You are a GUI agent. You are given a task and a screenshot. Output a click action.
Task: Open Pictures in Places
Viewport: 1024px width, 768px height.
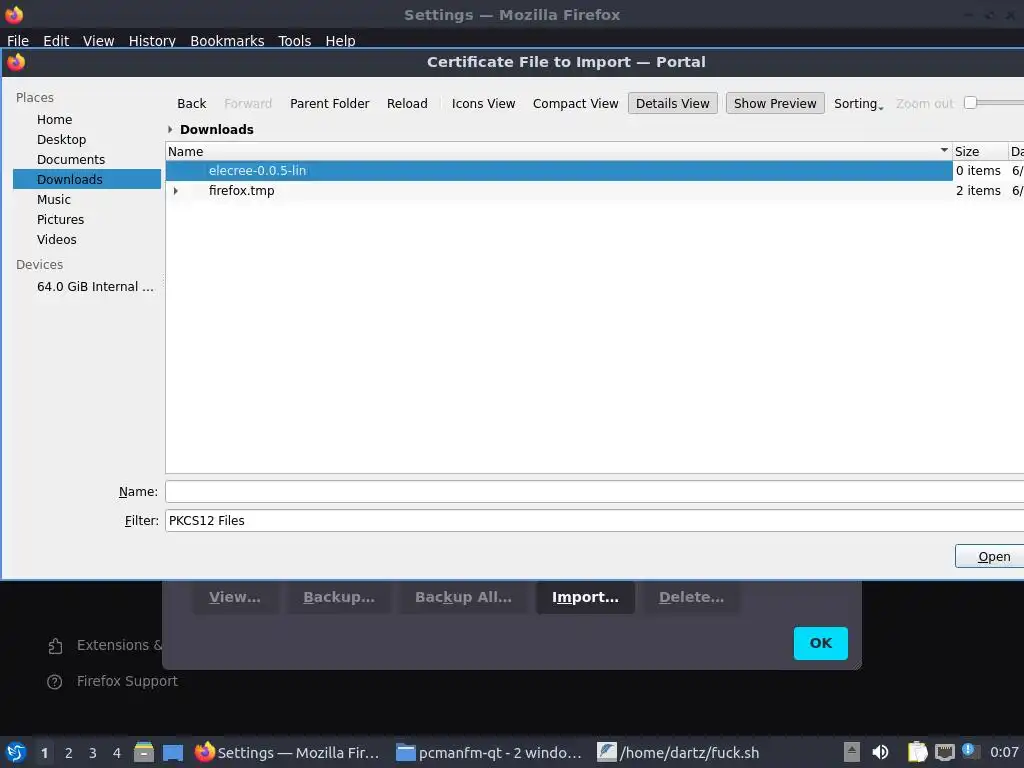(60, 219)
